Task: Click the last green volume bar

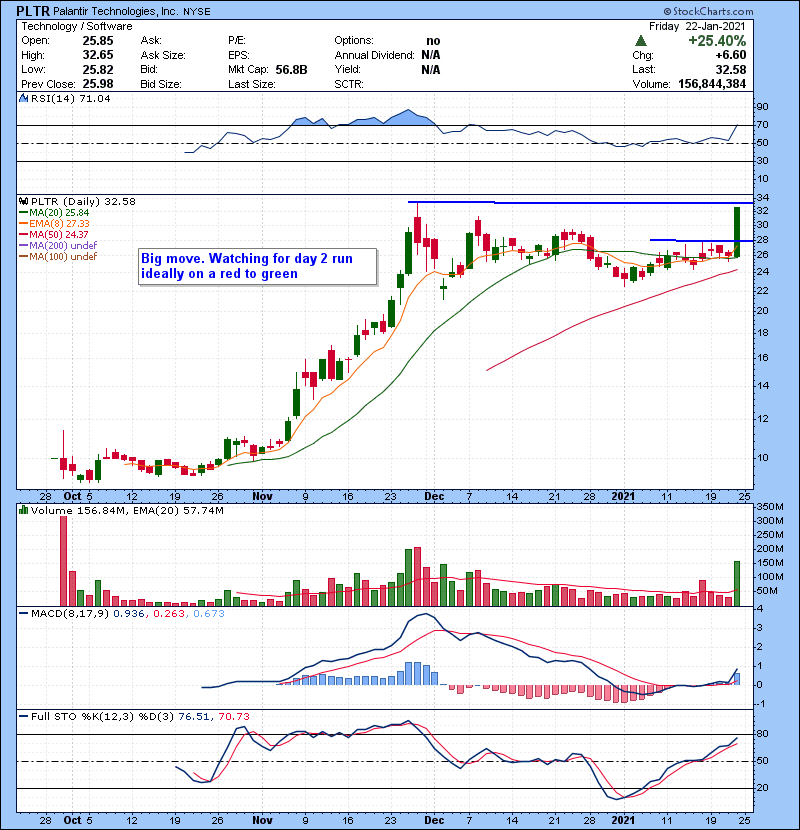Action: tap(736, 583)
